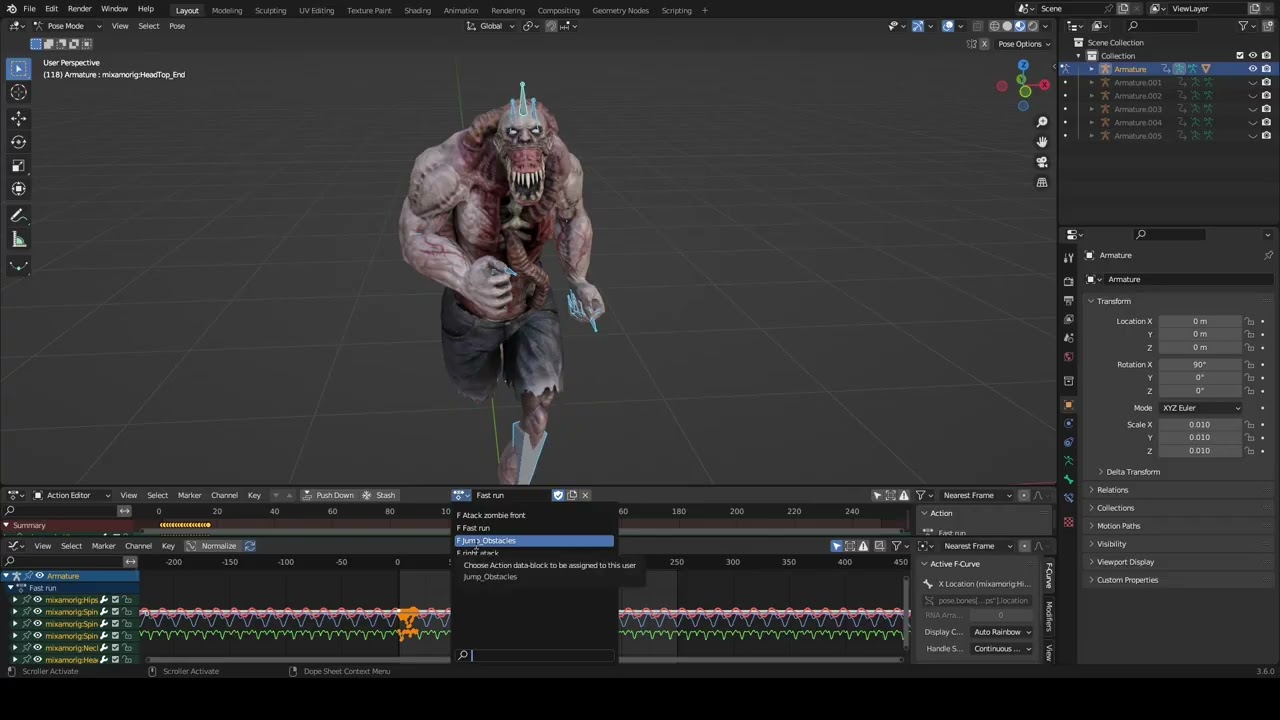Click Object Data armature properties tab icon
This screenshot has height=720, width=1280.
1068,461
